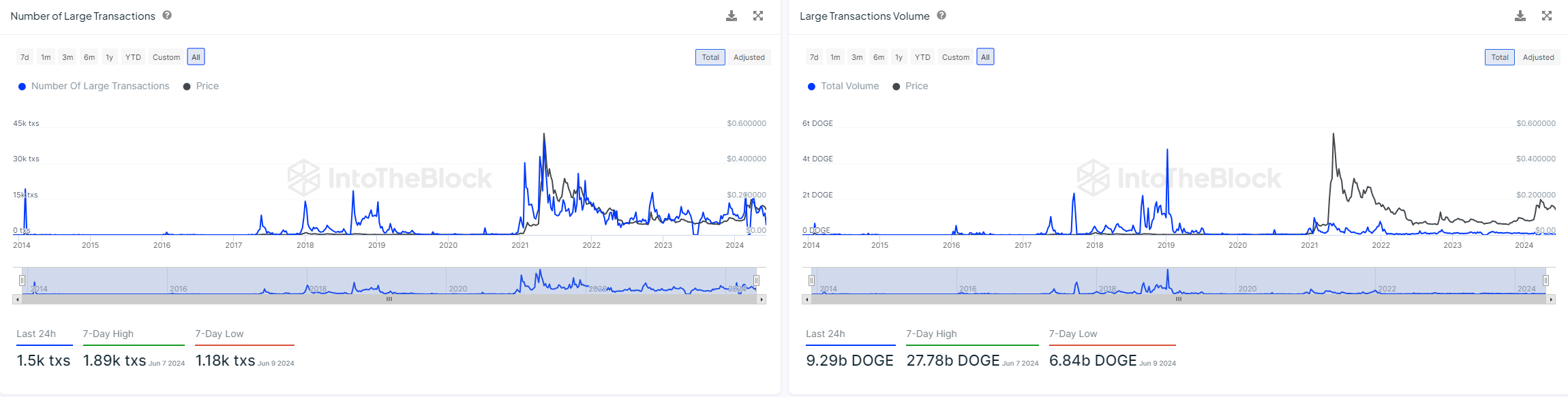This screenshot has width=1568, height=397.
Task: Click help icon beside Large Transactions Volume
Action: click(941, 15)
